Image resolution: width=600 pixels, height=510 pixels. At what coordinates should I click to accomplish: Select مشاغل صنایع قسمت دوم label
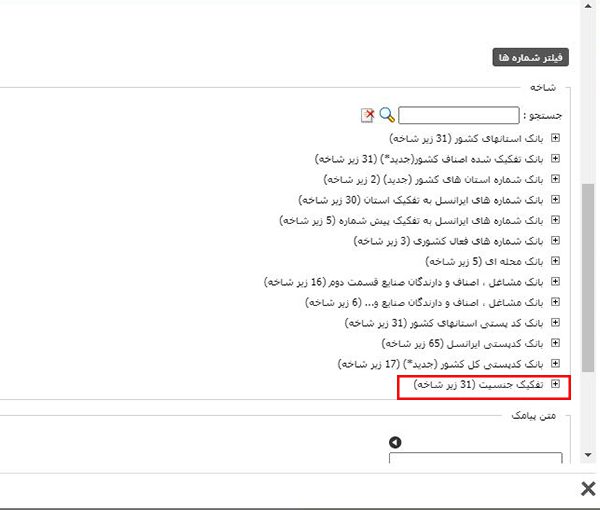coord(404,282)
